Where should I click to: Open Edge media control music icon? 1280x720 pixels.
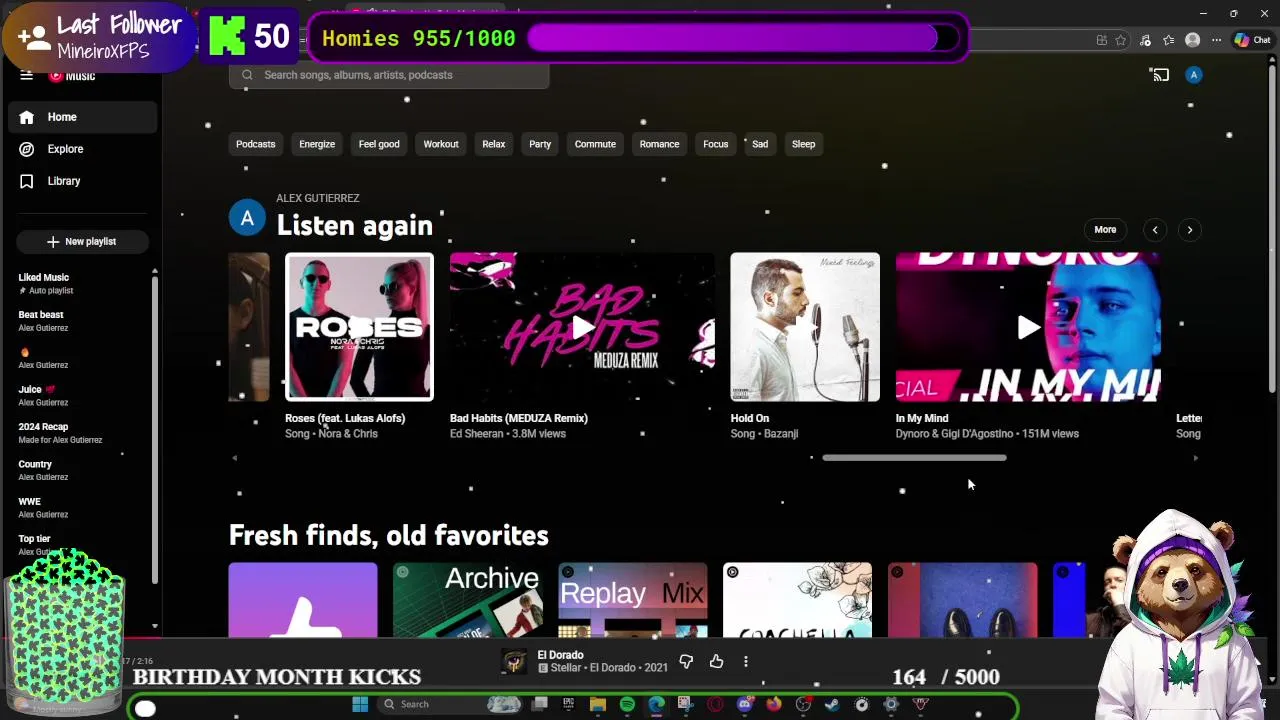point(1145,40)
